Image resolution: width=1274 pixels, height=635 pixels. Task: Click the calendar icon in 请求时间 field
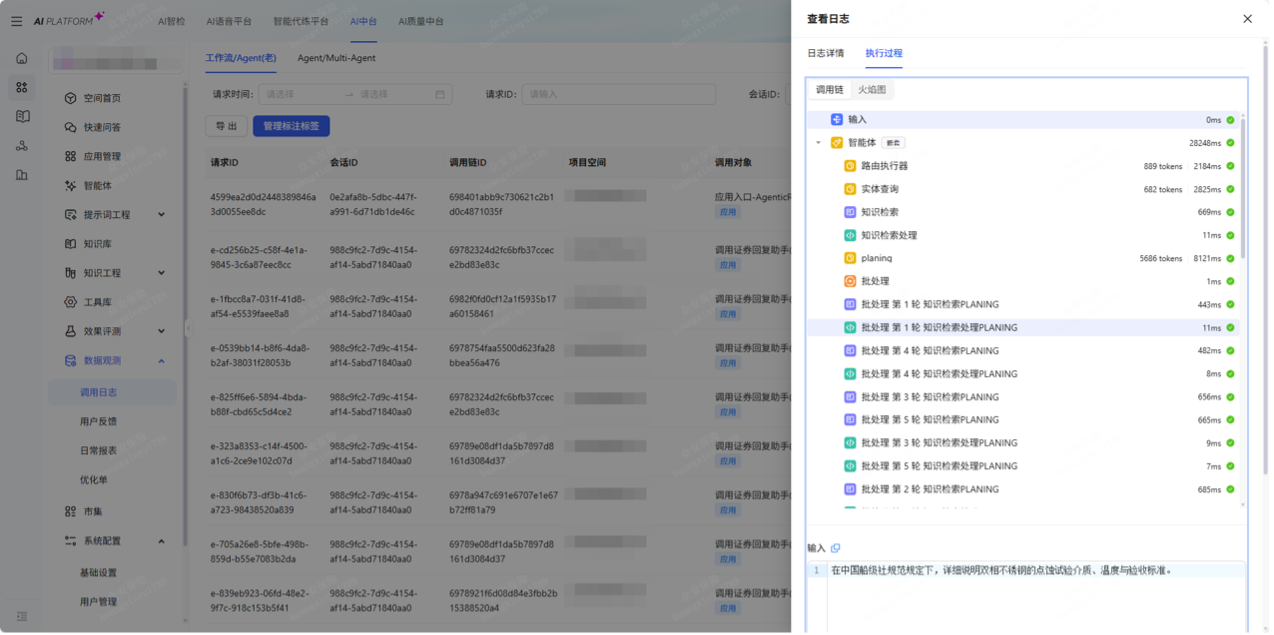(x=440, y=95)
